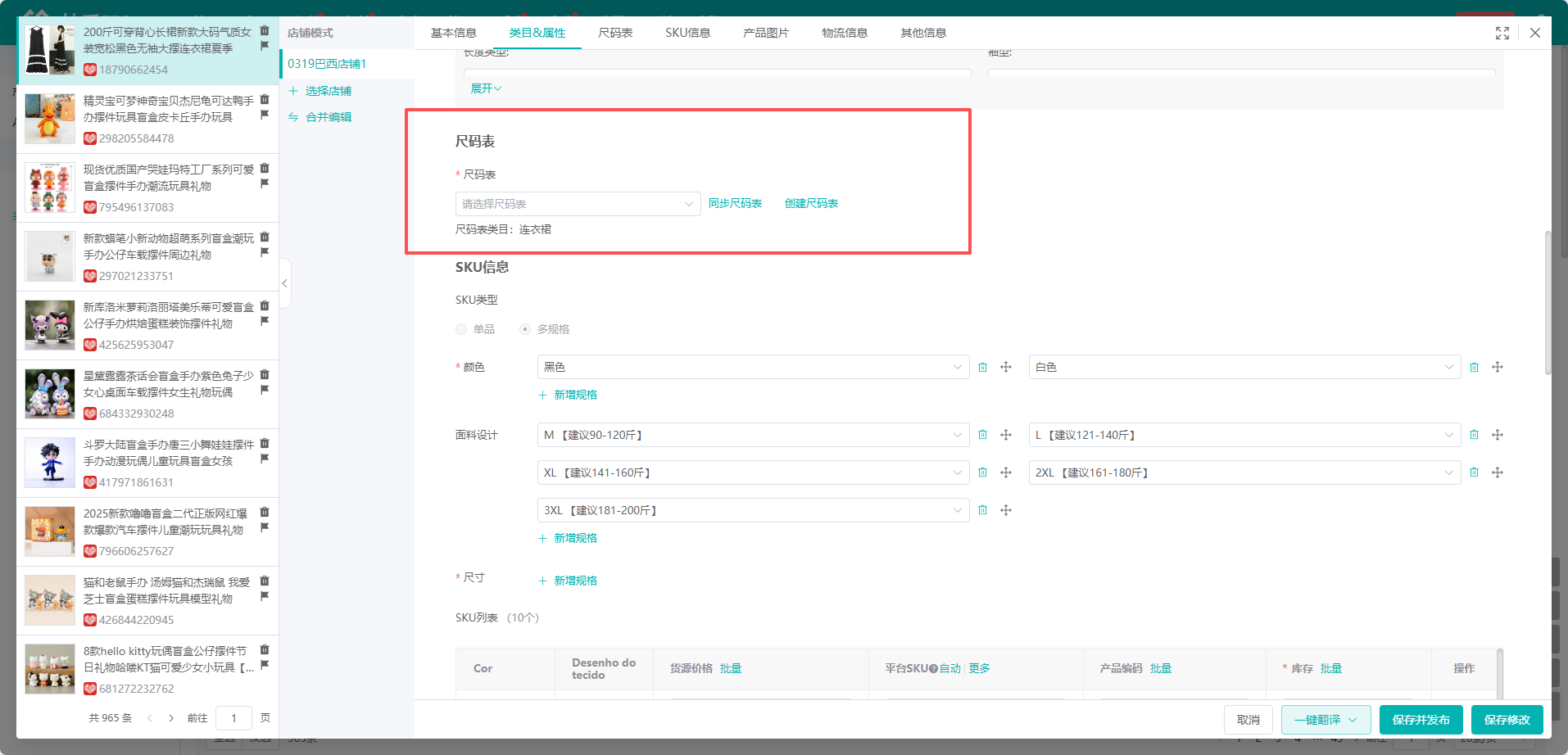Click flag icon on the Pokémon toy product
This screenshot has width=1568, height=755.
click(x=265, y=115)
